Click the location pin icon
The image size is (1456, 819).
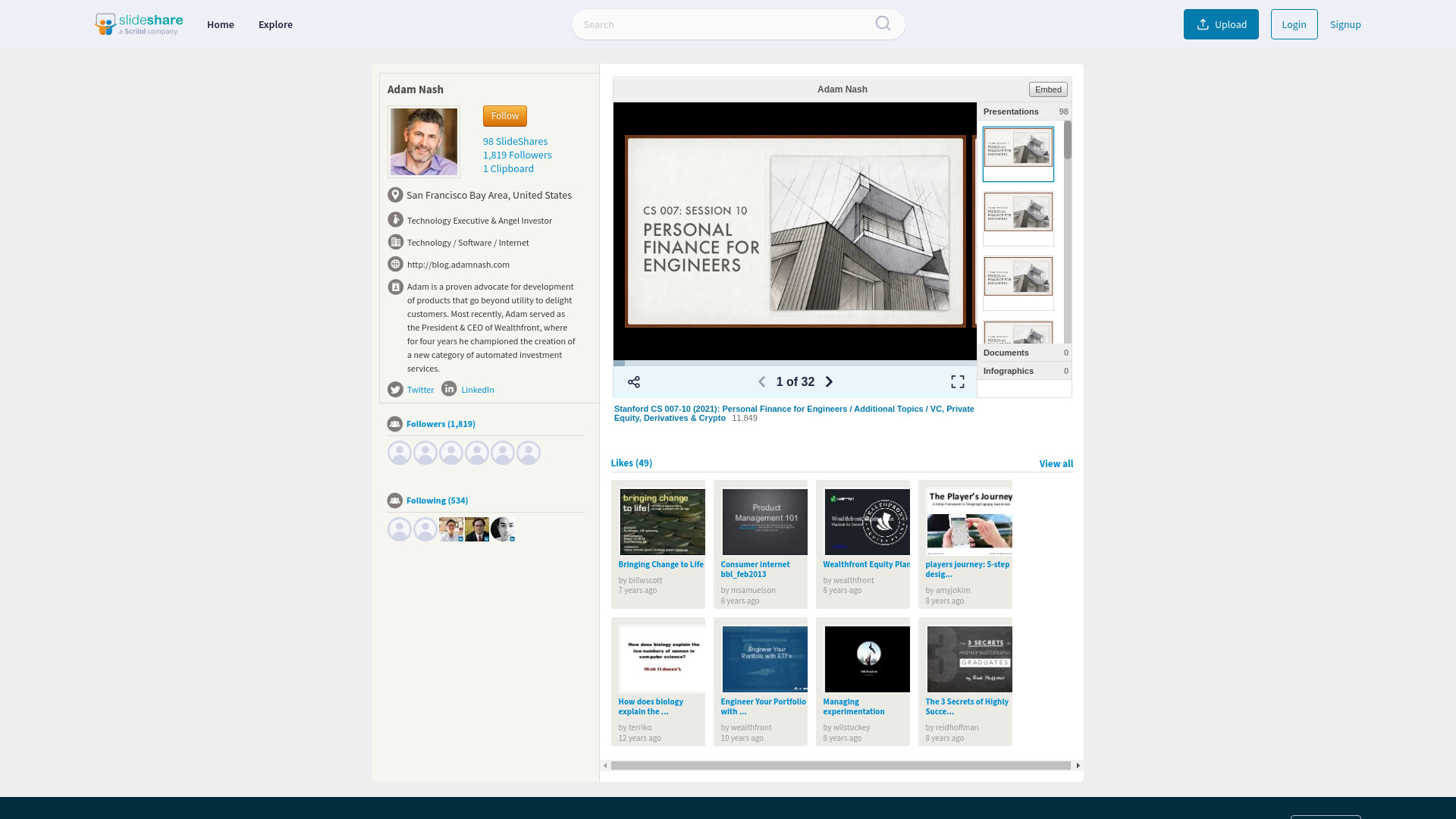395,195
